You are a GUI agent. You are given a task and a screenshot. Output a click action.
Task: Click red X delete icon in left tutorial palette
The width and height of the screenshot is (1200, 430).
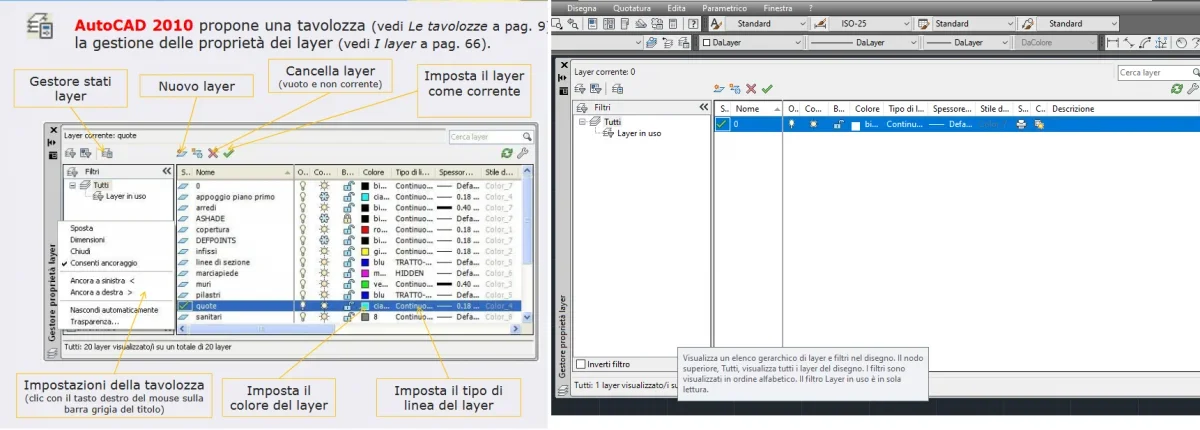213,153
